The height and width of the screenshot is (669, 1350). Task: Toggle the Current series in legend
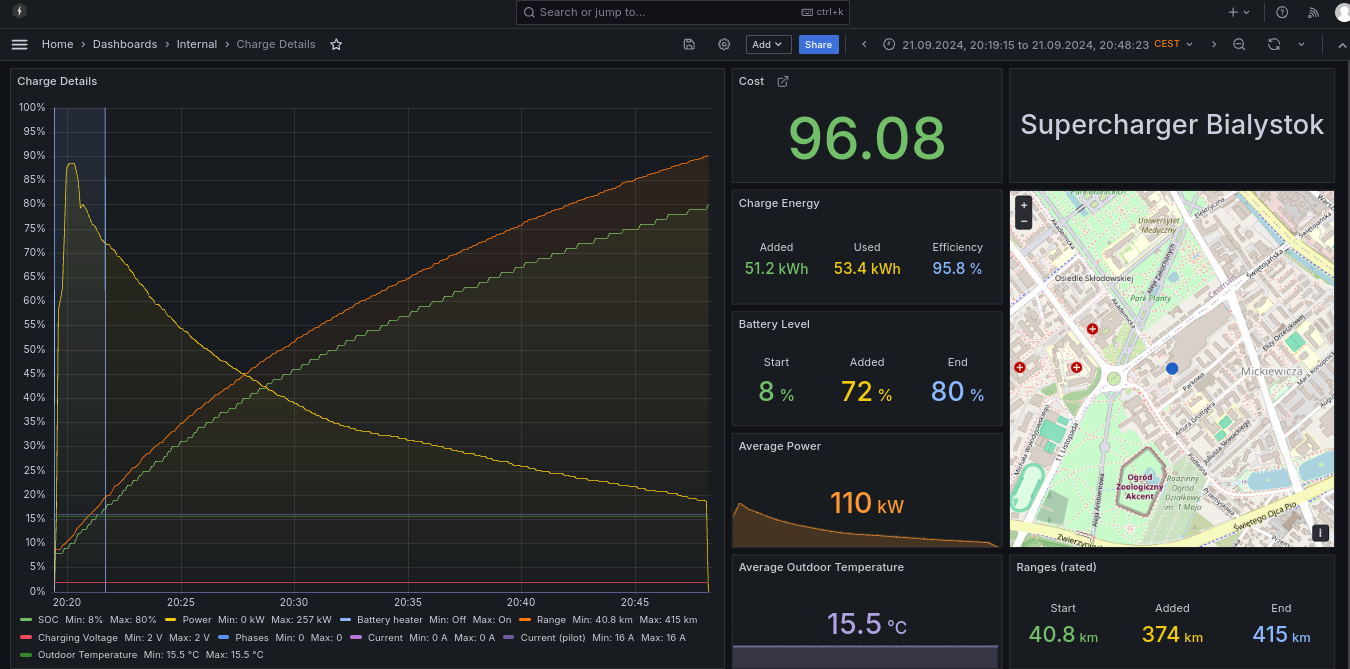coord(385,637)
